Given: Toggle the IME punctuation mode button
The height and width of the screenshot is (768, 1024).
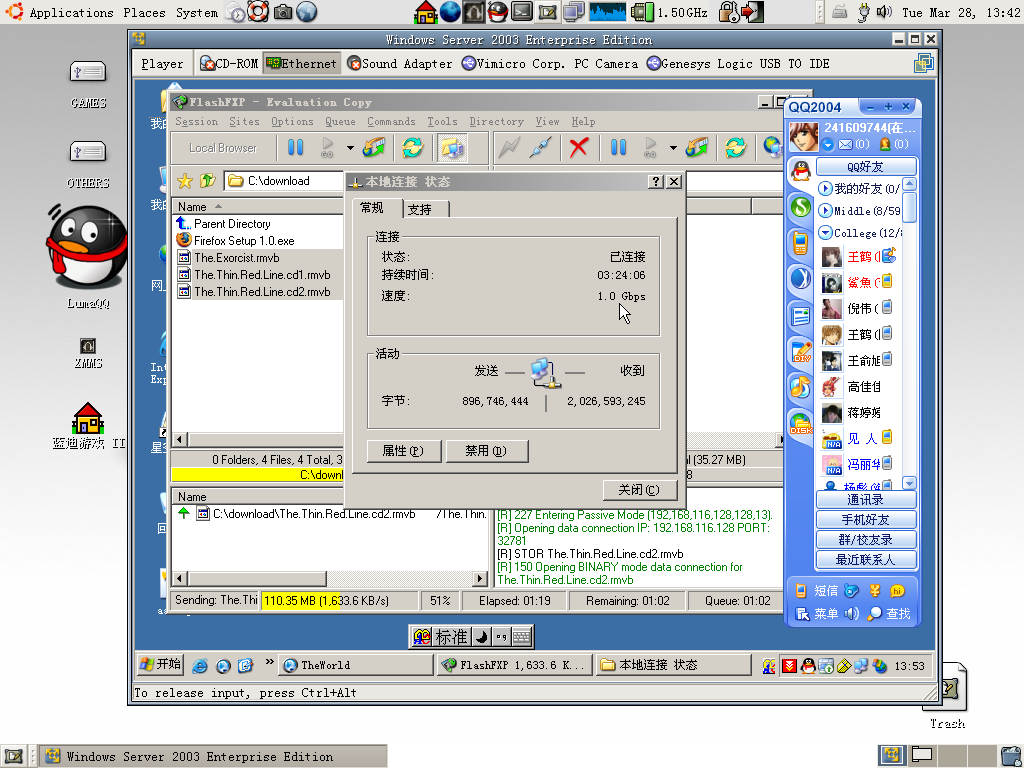Looking at the screenshot, I should tap(502, 637).
